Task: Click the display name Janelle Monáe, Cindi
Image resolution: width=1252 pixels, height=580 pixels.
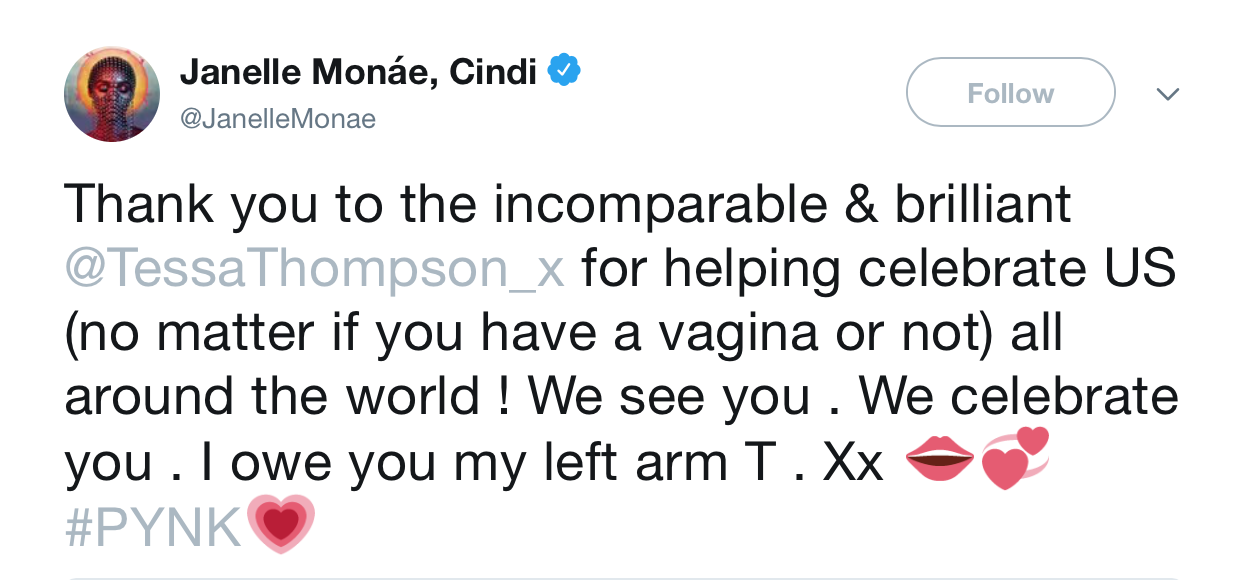Action: (359, 71)
